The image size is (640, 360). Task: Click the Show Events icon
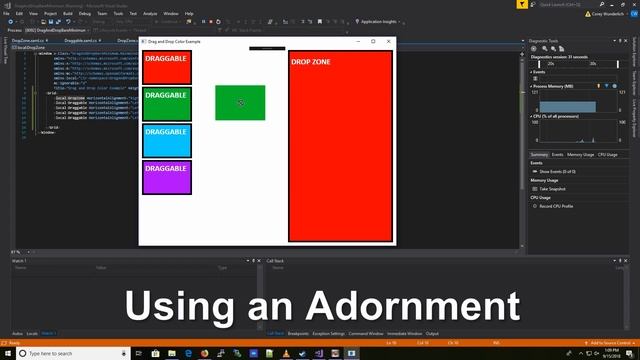click(x=535, y=171)
